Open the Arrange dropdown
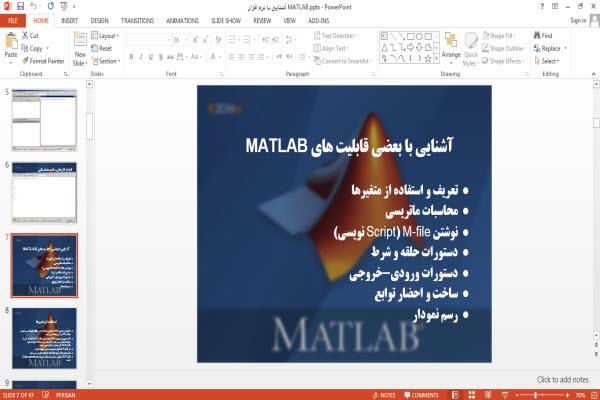Viewport: 600px width, 400px height. click(451, 49)
